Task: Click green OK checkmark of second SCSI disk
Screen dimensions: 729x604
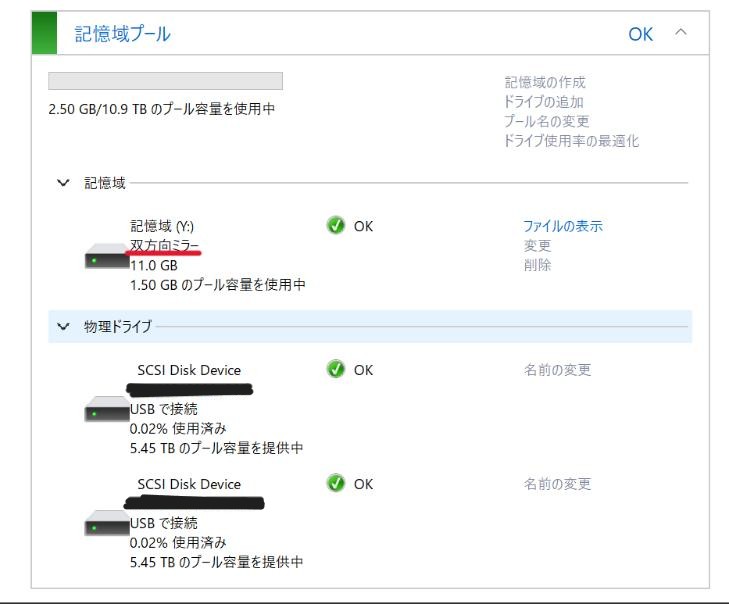Action: 335,483
